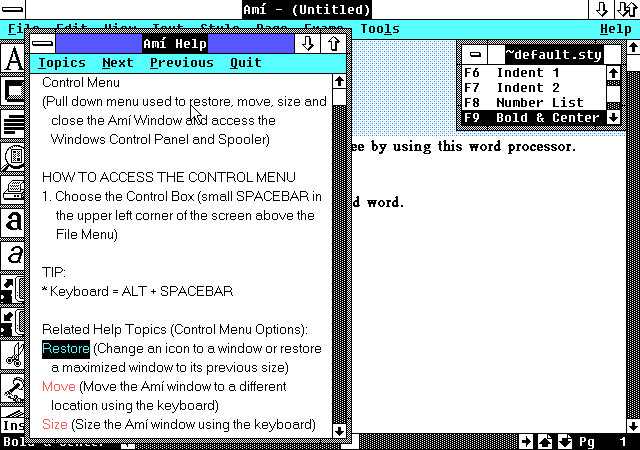Click the ~default.sty title bar

[x=554, y=54]
